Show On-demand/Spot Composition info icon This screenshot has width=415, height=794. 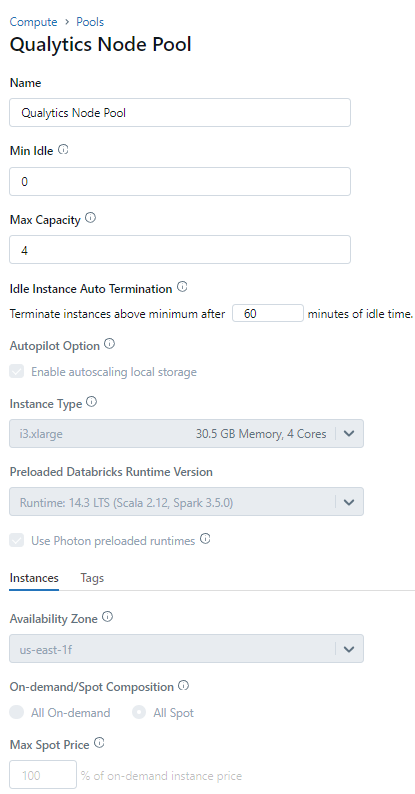pyautogui.click(x=184, y=686)
